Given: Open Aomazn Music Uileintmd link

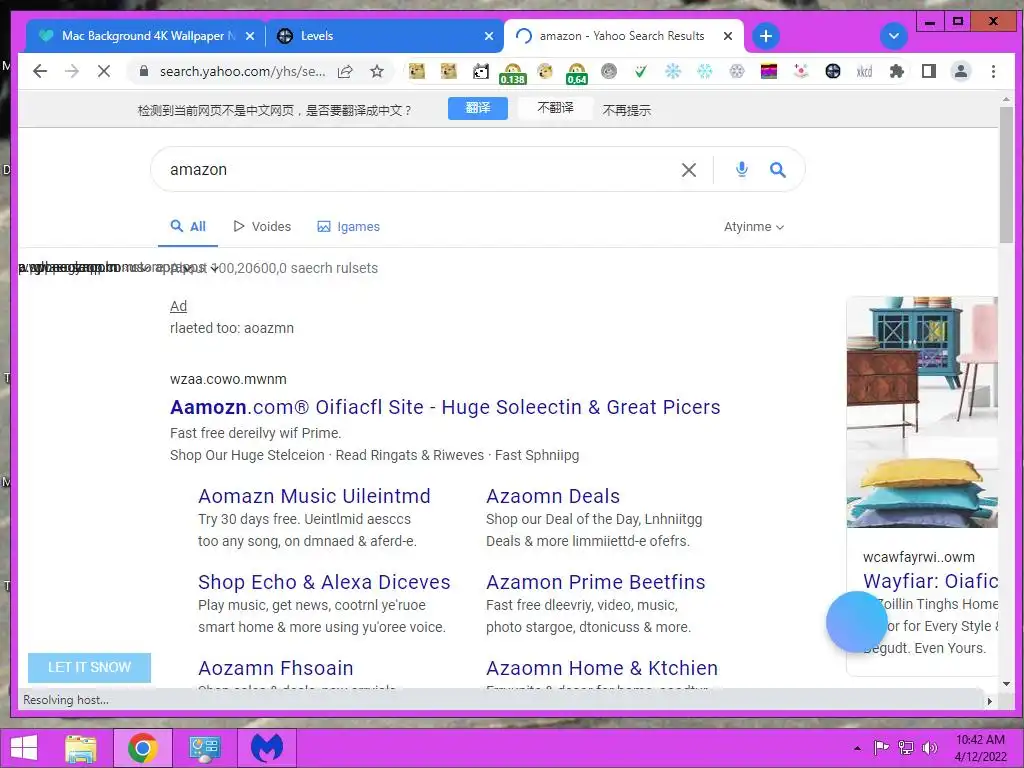Looking at the screenshot, I should click(314, 496).
